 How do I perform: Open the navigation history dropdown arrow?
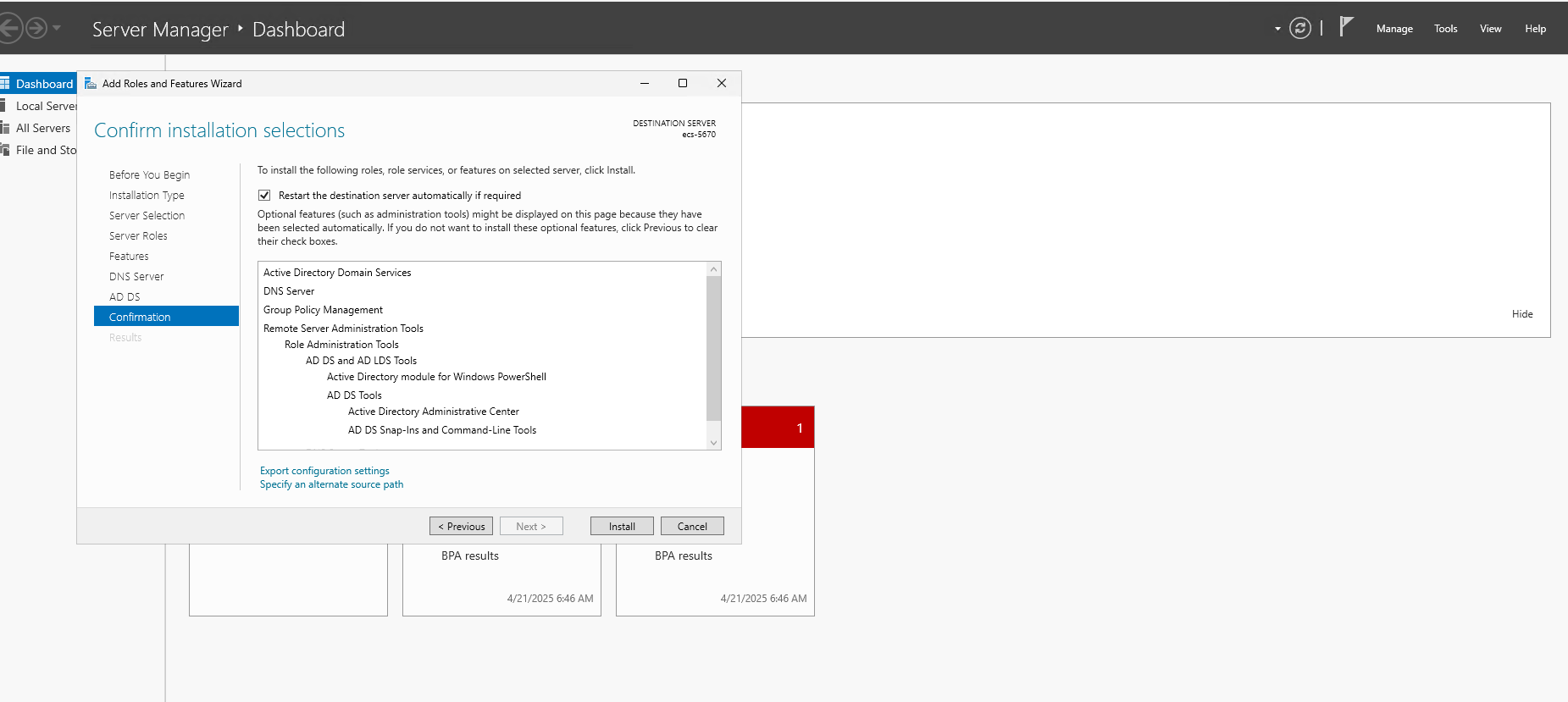(x=57, y=29)
